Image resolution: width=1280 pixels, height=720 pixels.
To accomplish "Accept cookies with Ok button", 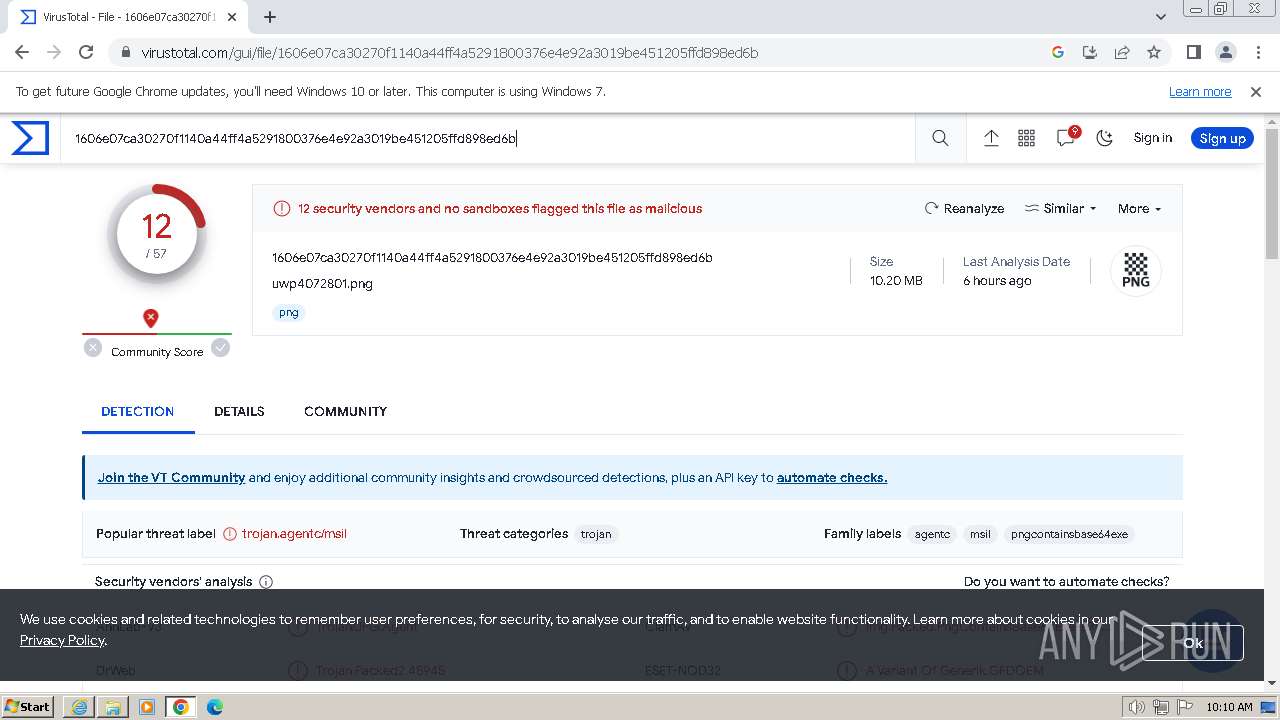I will click(1193, 643).
